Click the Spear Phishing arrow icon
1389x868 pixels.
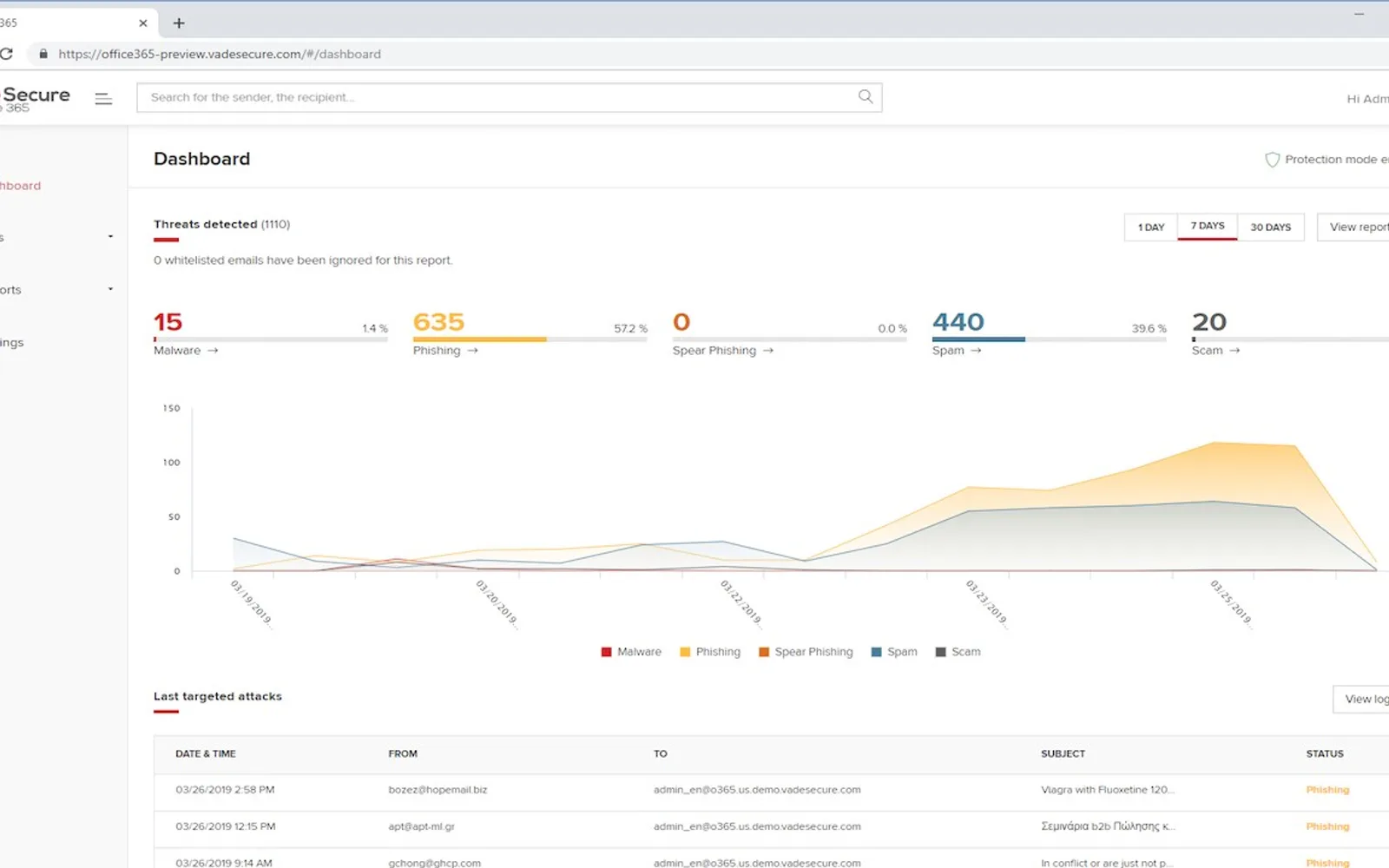pos(767,351)
